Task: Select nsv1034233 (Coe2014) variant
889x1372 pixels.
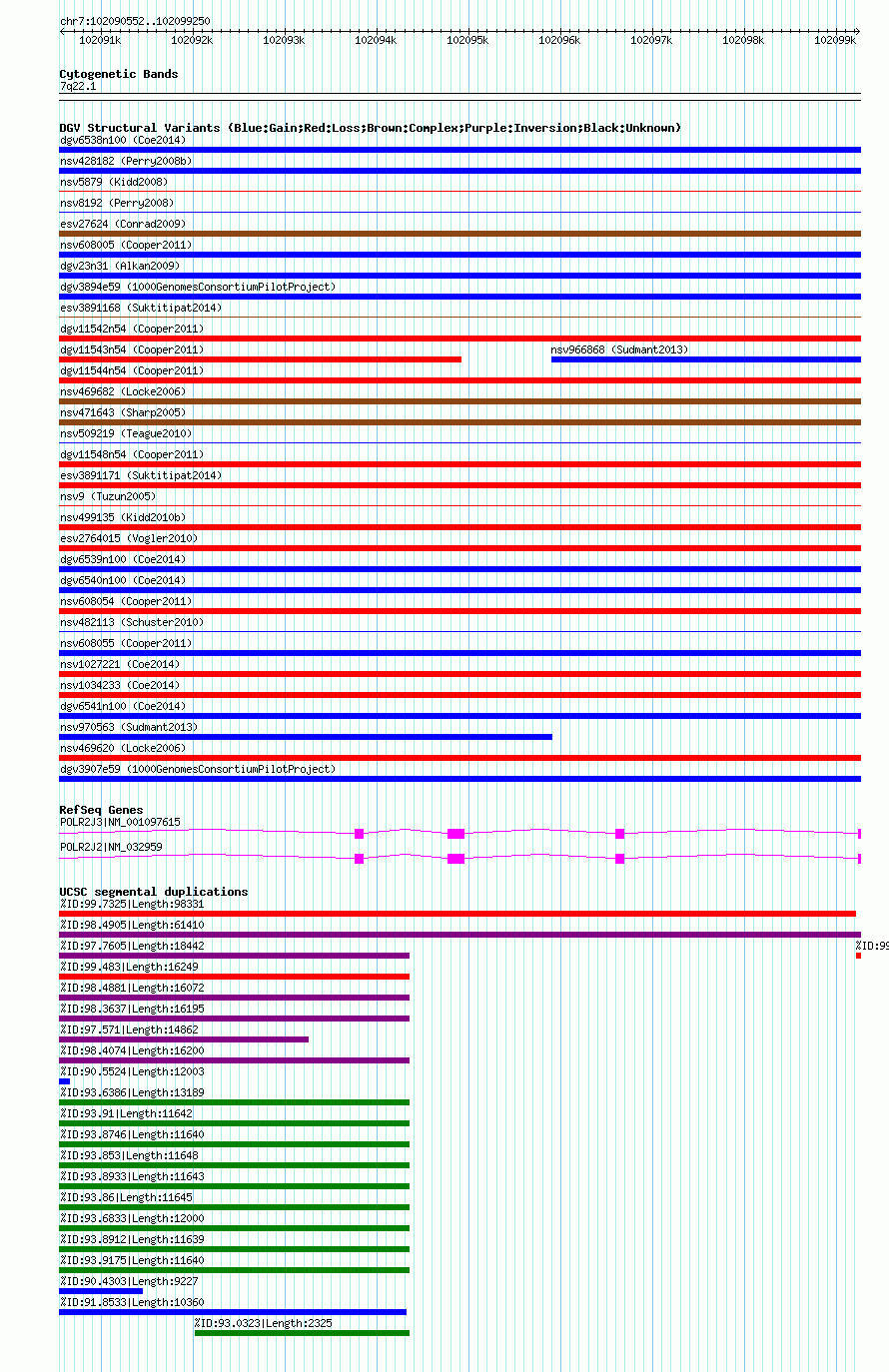Action: click(120, 685)
